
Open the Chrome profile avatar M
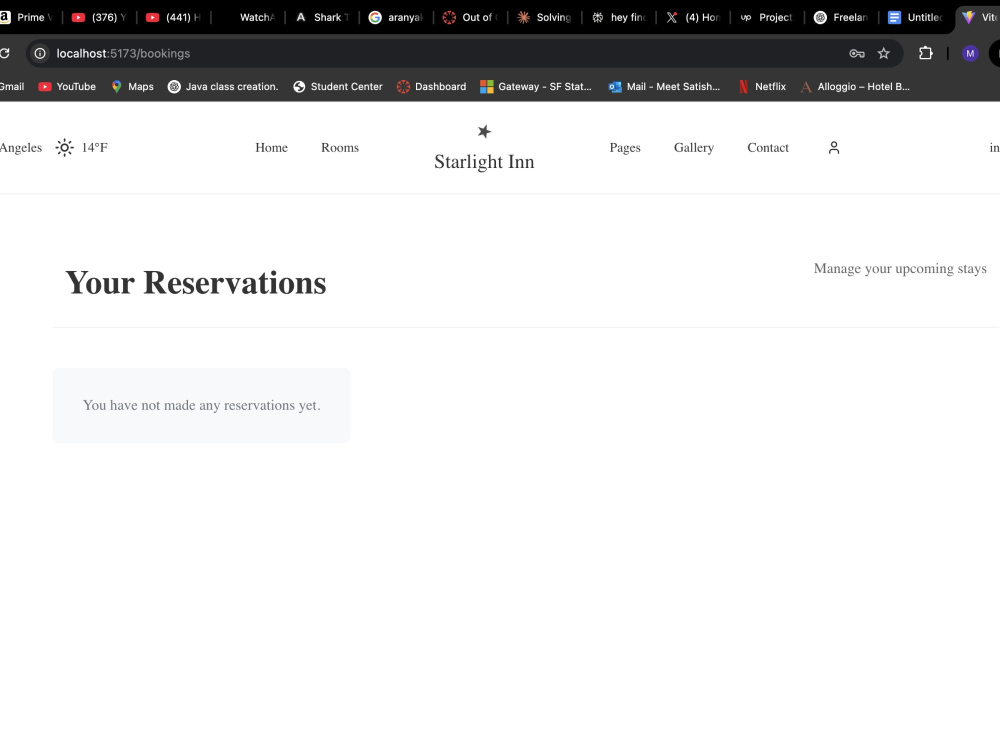970,54
